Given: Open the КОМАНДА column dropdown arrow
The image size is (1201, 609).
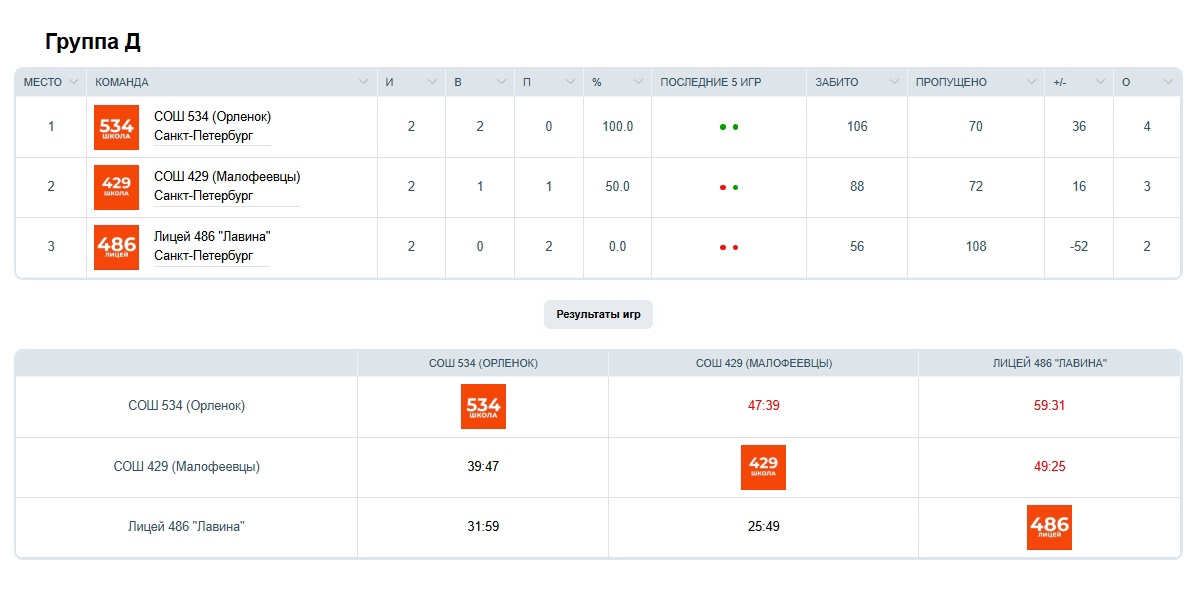Looking at the screenshot, I should click(x=364, y=82).
